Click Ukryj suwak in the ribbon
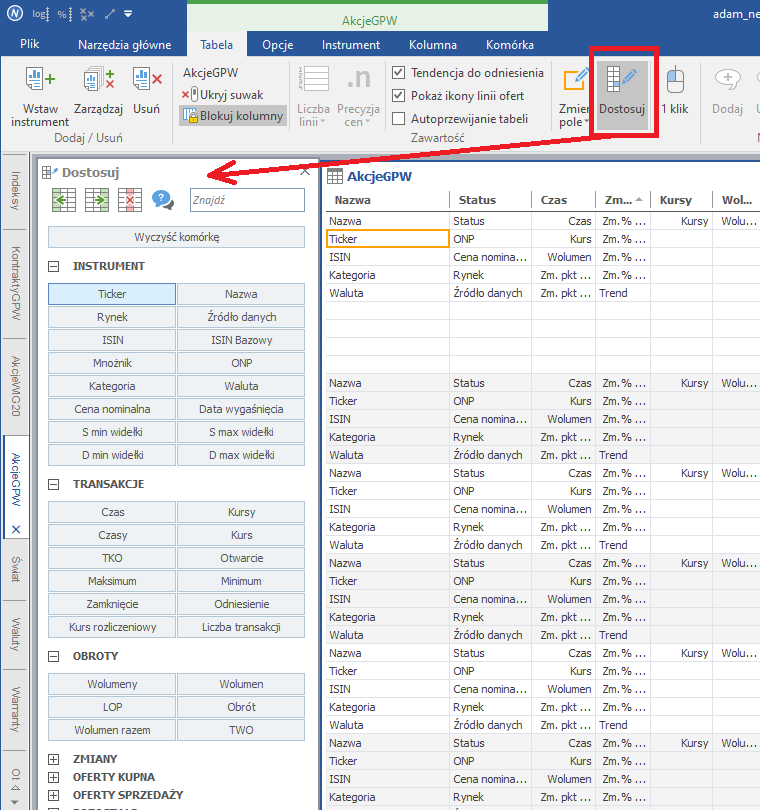 (223, 95)
